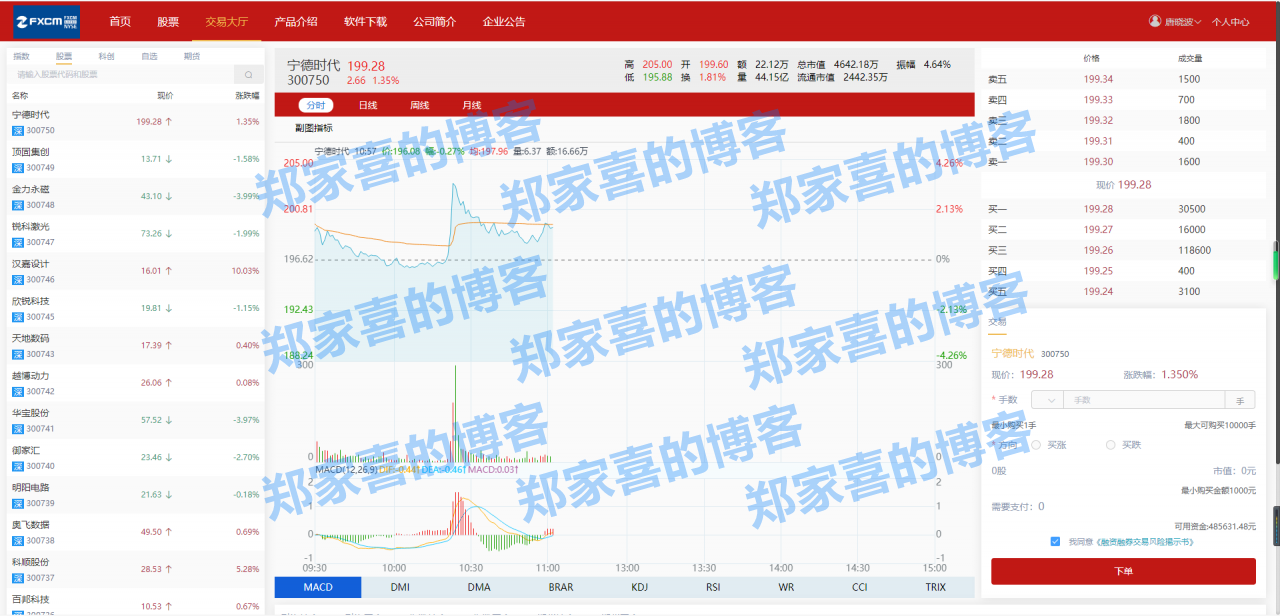Click the up arrow beside price 16.01
Image resolution: width=1280 pixels, height=616 pixels.
pyautogui.click(x=169, y=271)
